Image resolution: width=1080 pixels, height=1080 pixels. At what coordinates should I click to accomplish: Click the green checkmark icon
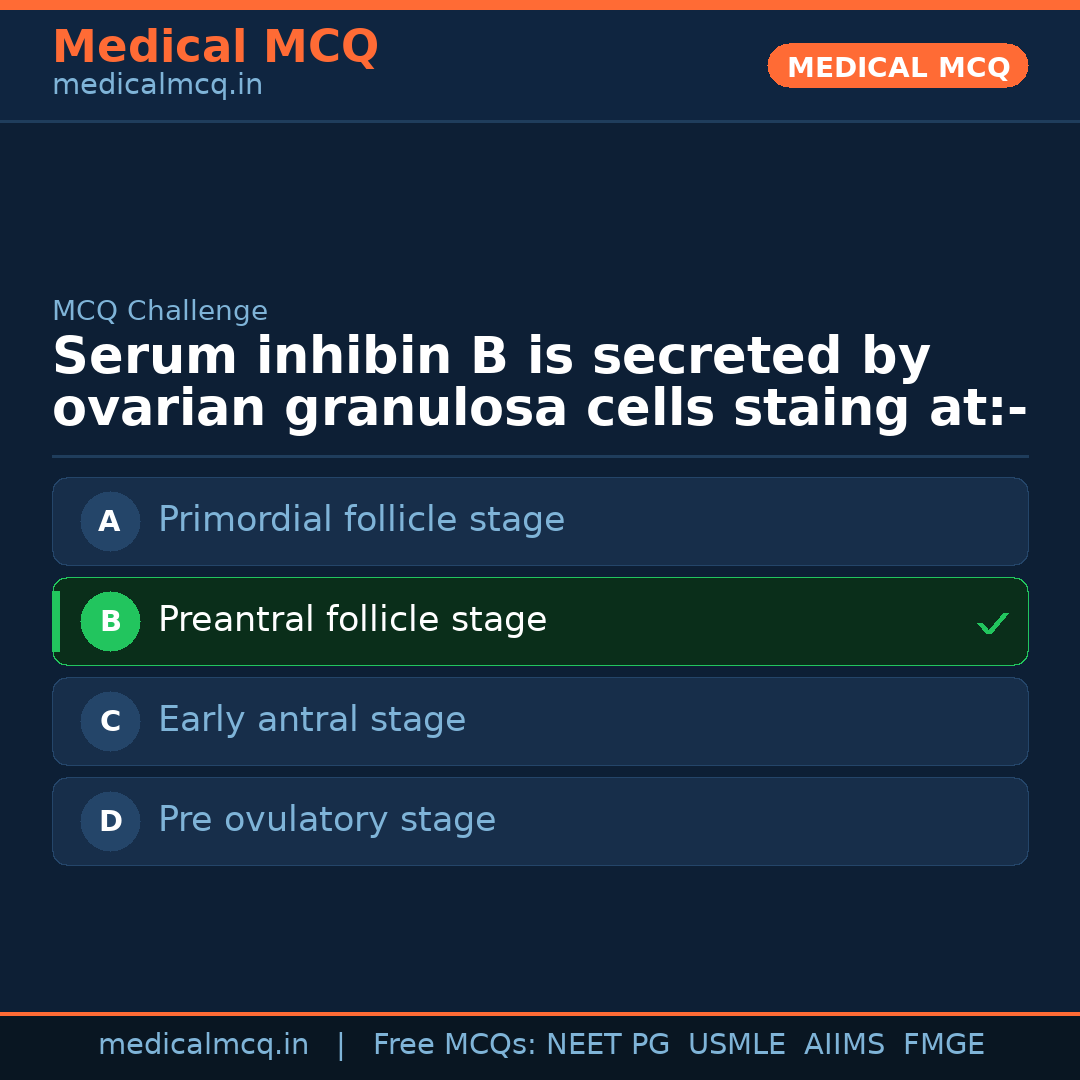click(x=992, y=623)
